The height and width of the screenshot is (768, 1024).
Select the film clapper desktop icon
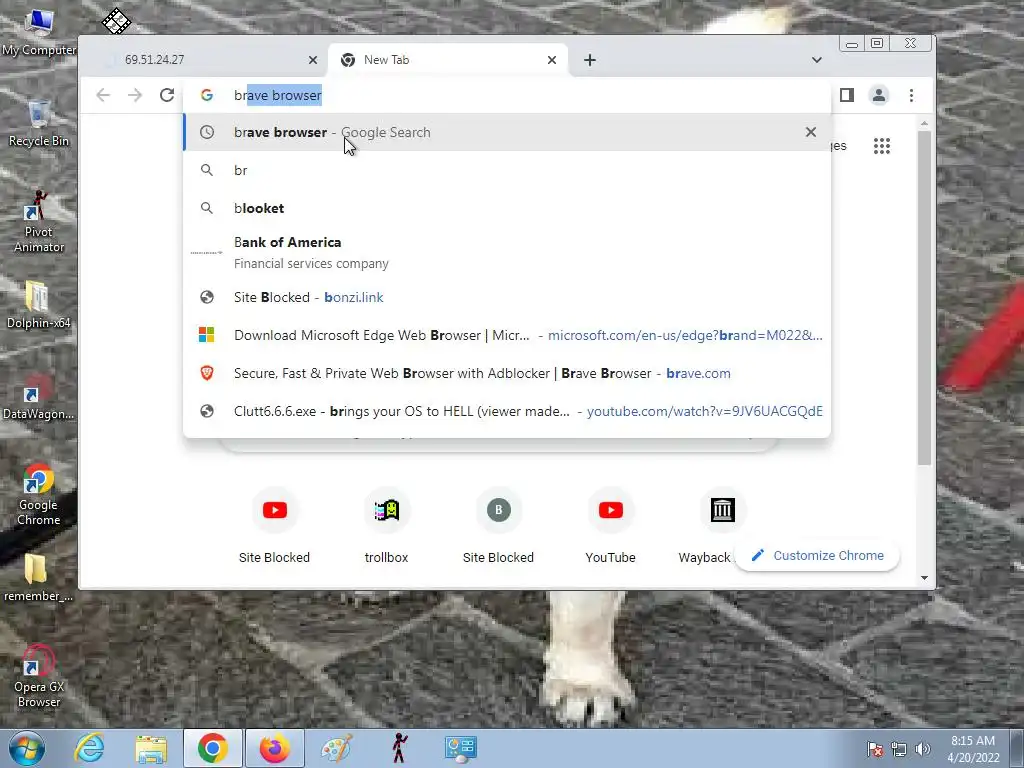point(116,21)
